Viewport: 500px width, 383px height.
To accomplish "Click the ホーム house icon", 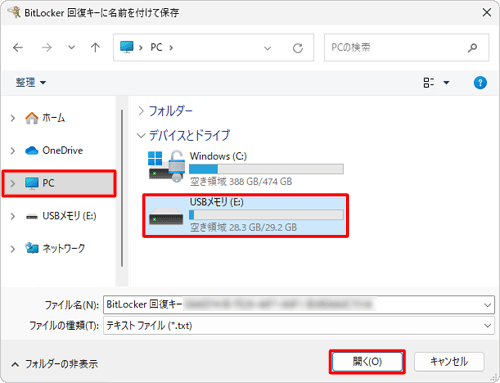I will tap(32, 118).
